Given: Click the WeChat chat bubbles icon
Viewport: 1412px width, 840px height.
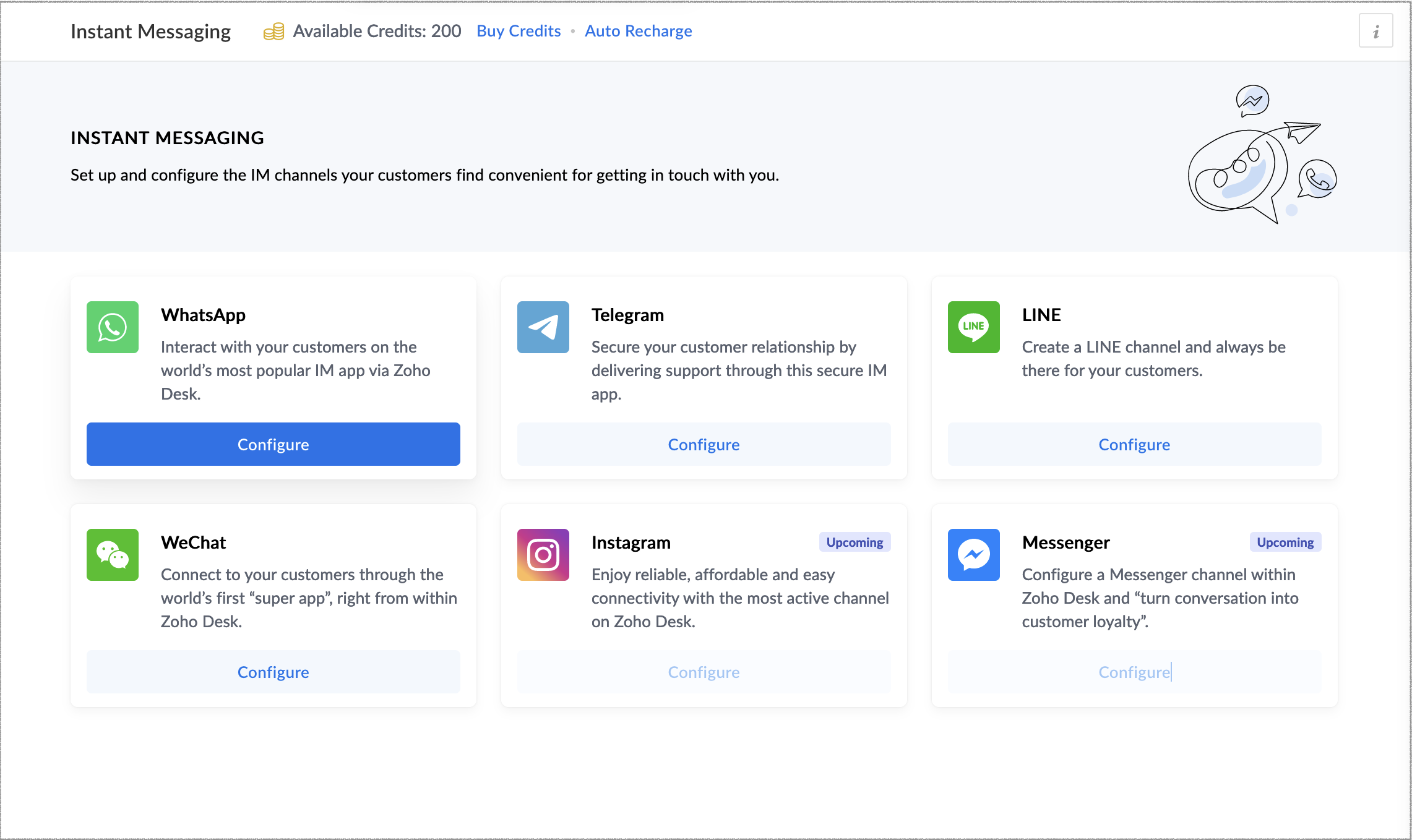Looking at the screenshot, I should (113, 555).
